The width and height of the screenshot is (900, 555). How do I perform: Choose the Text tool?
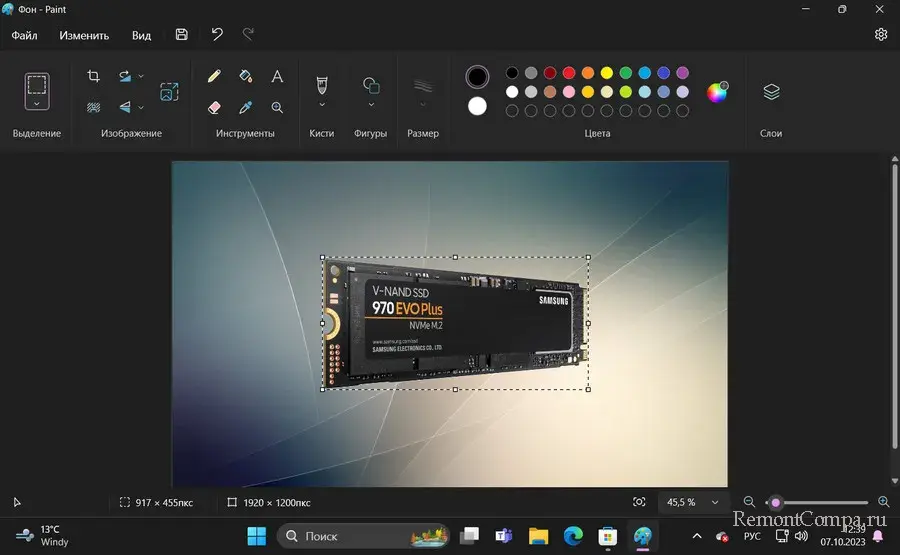click(277, 76)
